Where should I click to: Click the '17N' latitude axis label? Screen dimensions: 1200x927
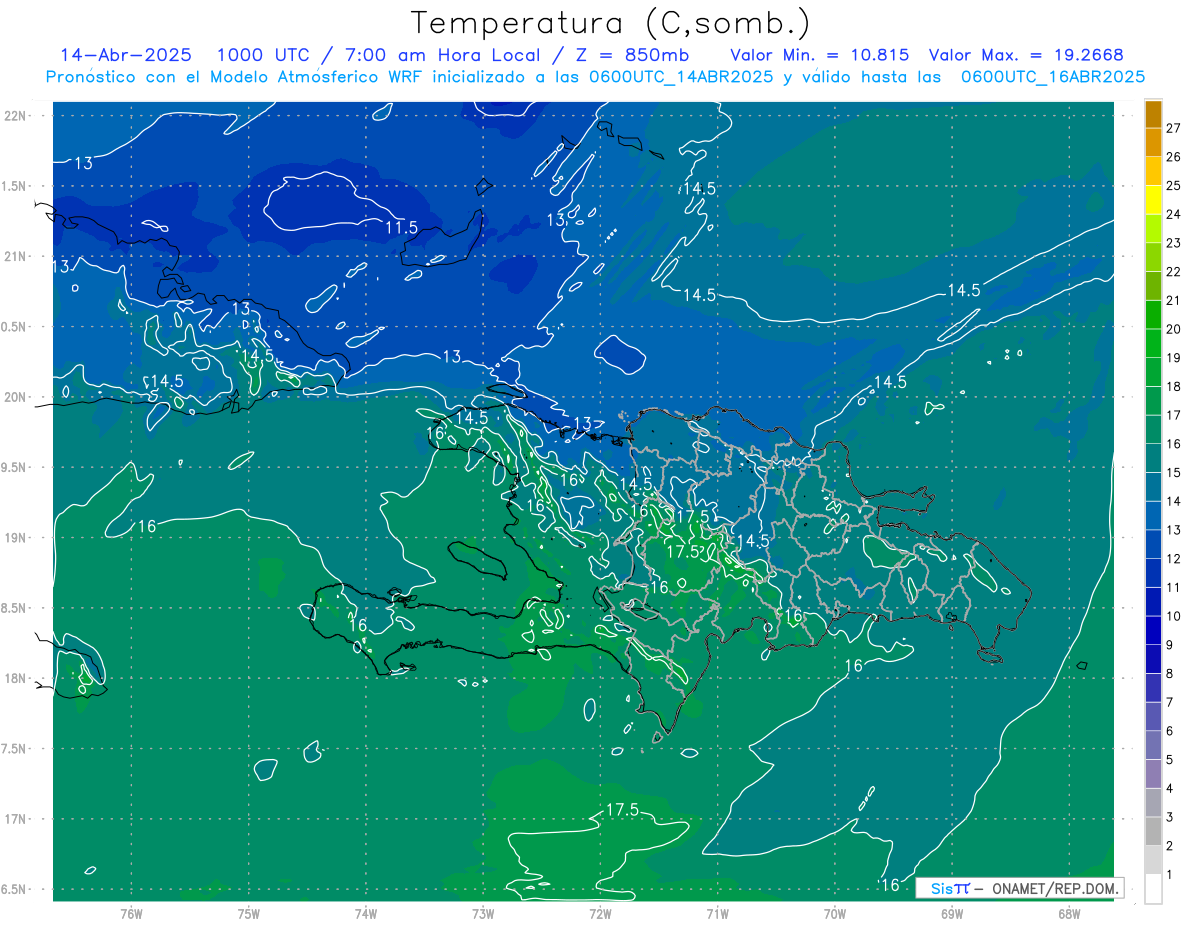(15, 820)
